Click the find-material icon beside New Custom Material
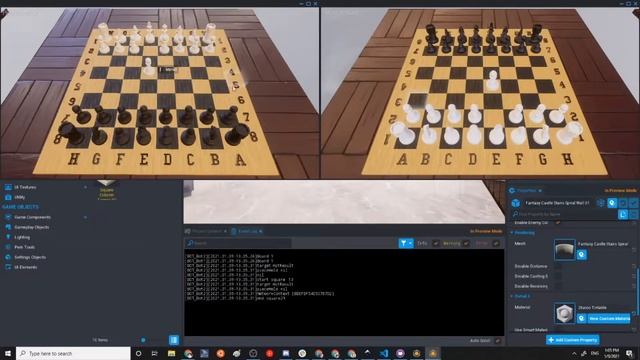 (x=582, y=318)
